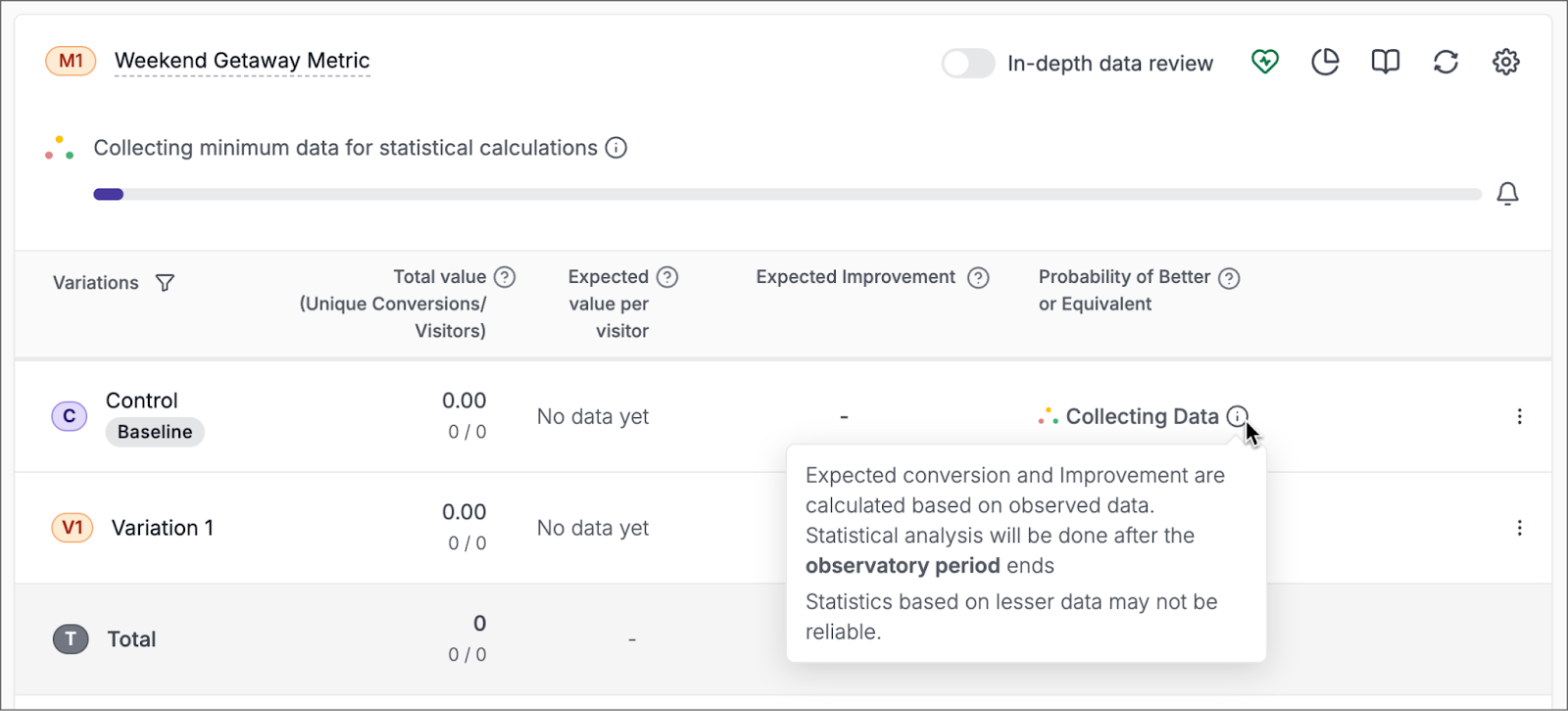This screenshot has width=1568, height=711.
Task: Click the Variations filter funnel icon
Action: (165, 283)
